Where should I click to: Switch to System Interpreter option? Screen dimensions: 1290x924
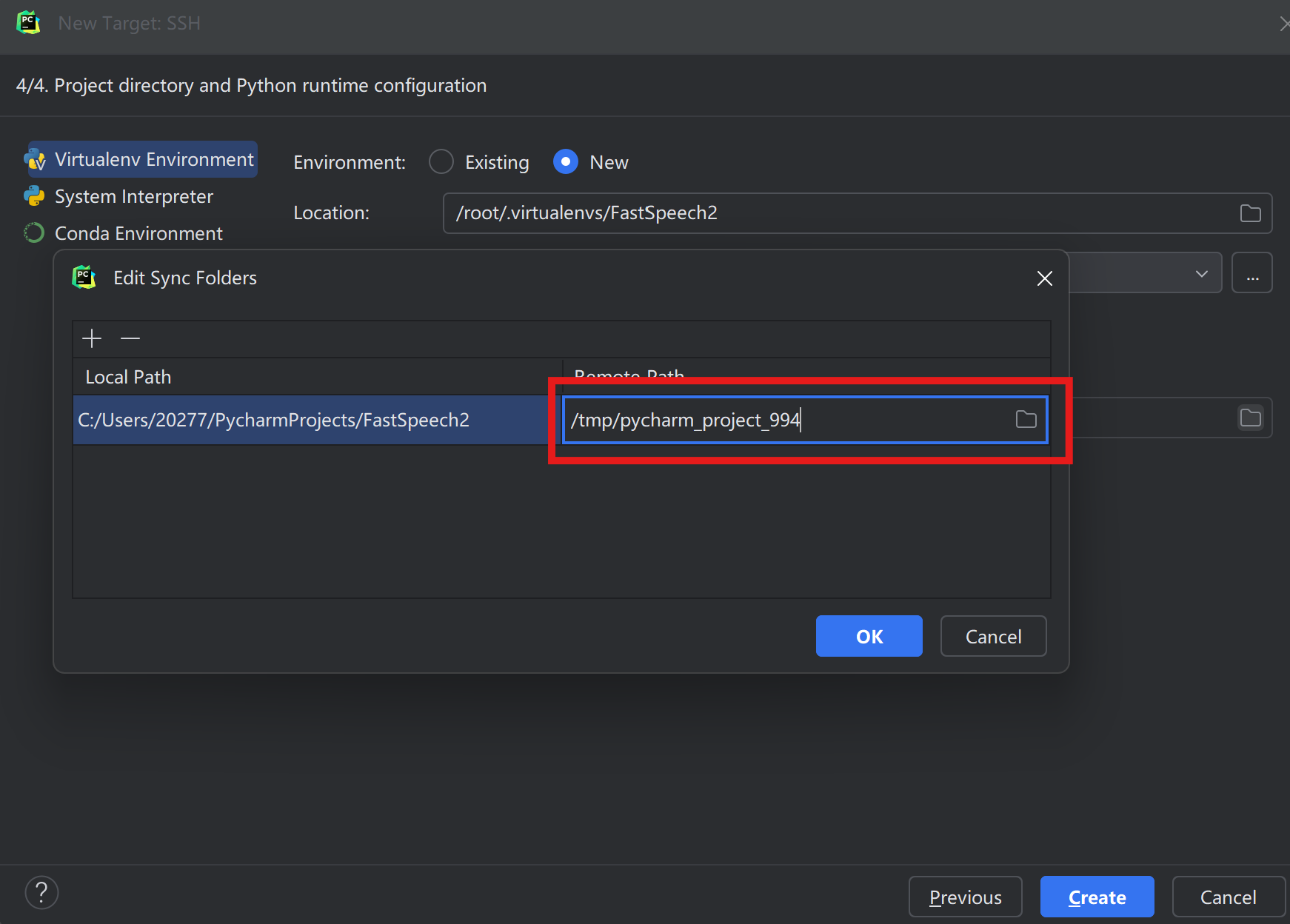click(133, 197)
